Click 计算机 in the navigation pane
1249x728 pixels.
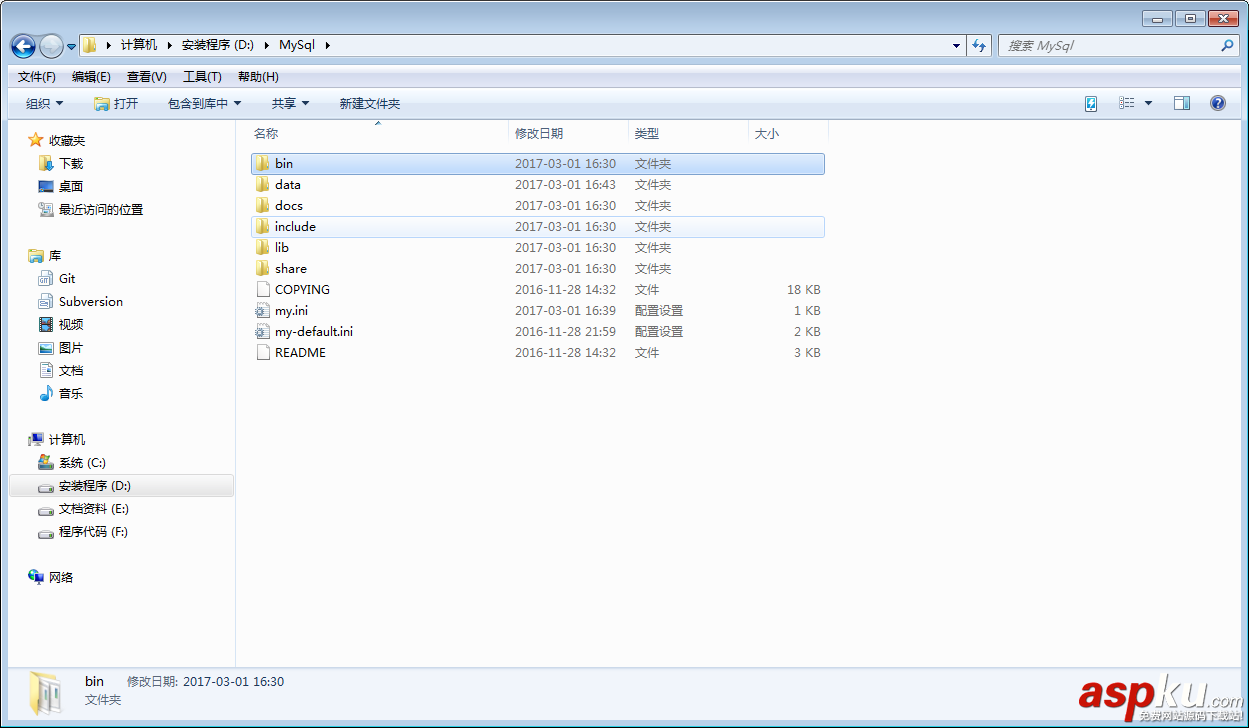(x=67, y=440)
